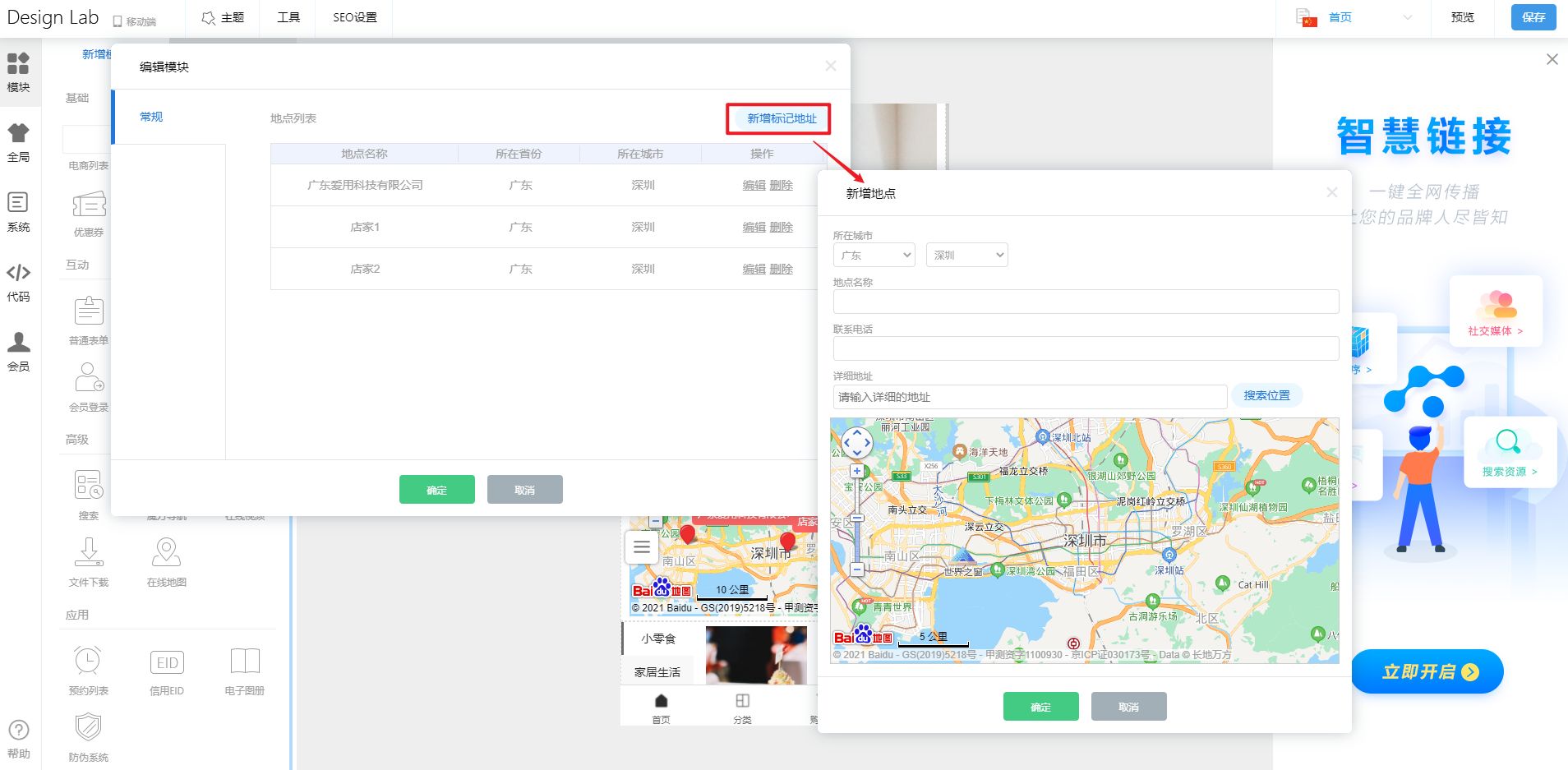Delete the 店家1 row
Viewport: 1568px width, 770px height.
pos(782,228)
